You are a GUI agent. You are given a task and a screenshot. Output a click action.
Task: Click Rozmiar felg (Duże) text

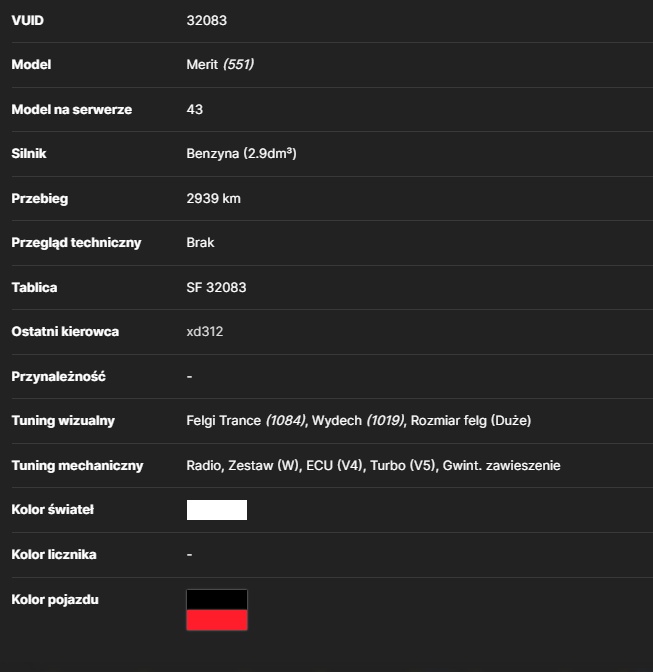[471, 420]
